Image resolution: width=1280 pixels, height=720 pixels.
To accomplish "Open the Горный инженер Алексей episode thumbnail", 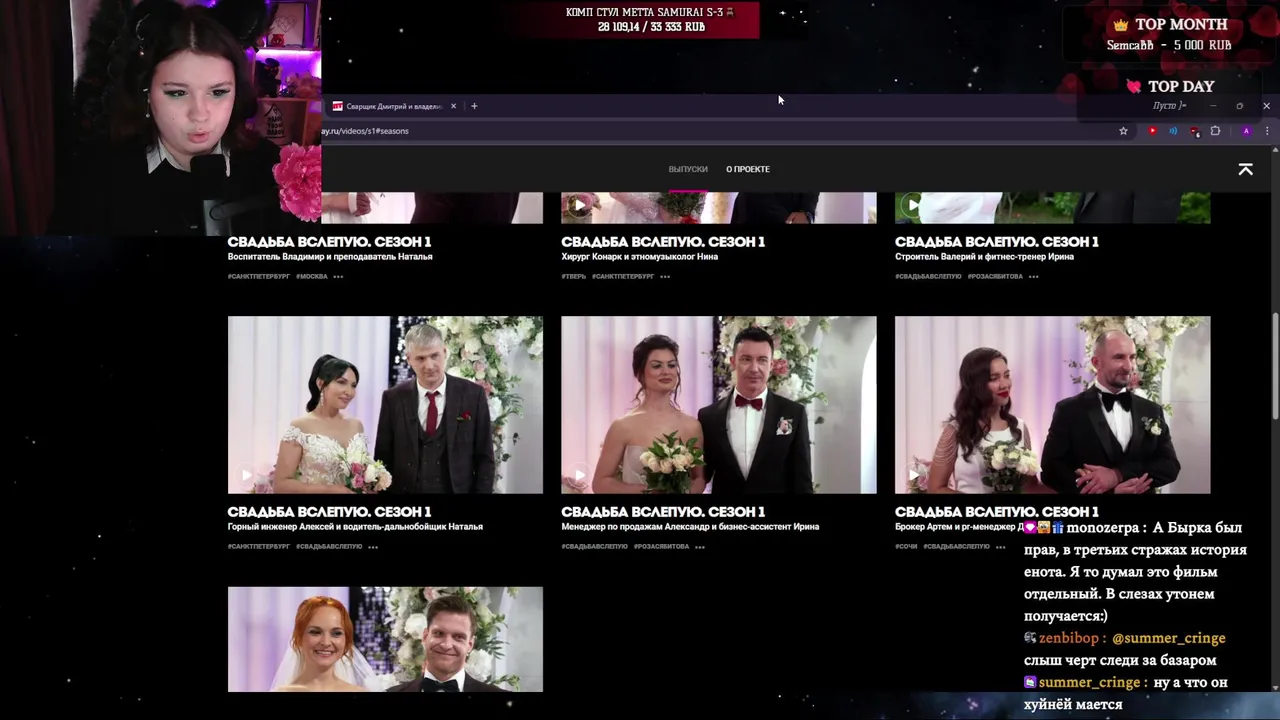I will [x=385, y=405].
